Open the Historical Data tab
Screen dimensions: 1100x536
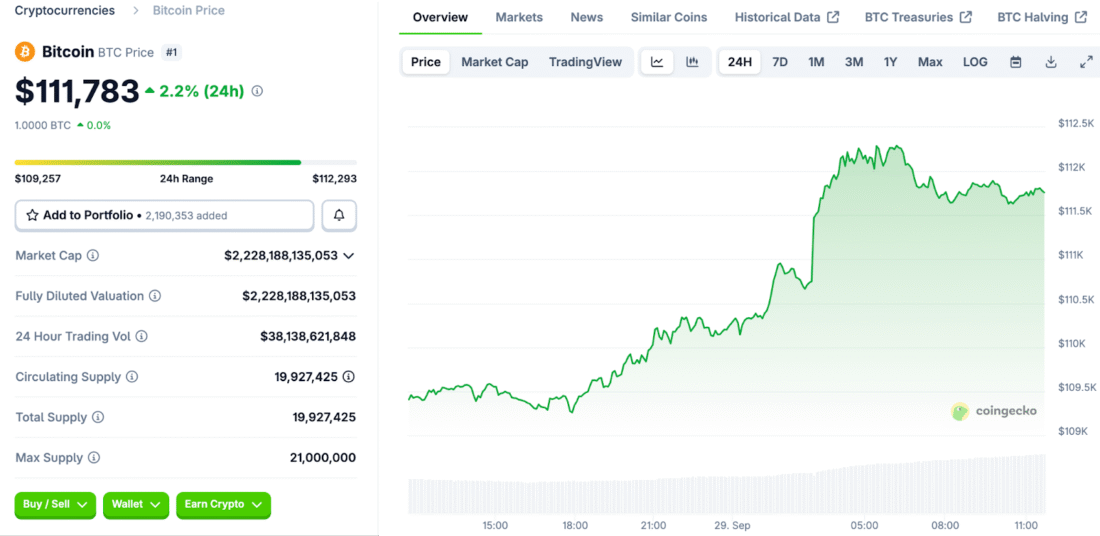point(786,17)
